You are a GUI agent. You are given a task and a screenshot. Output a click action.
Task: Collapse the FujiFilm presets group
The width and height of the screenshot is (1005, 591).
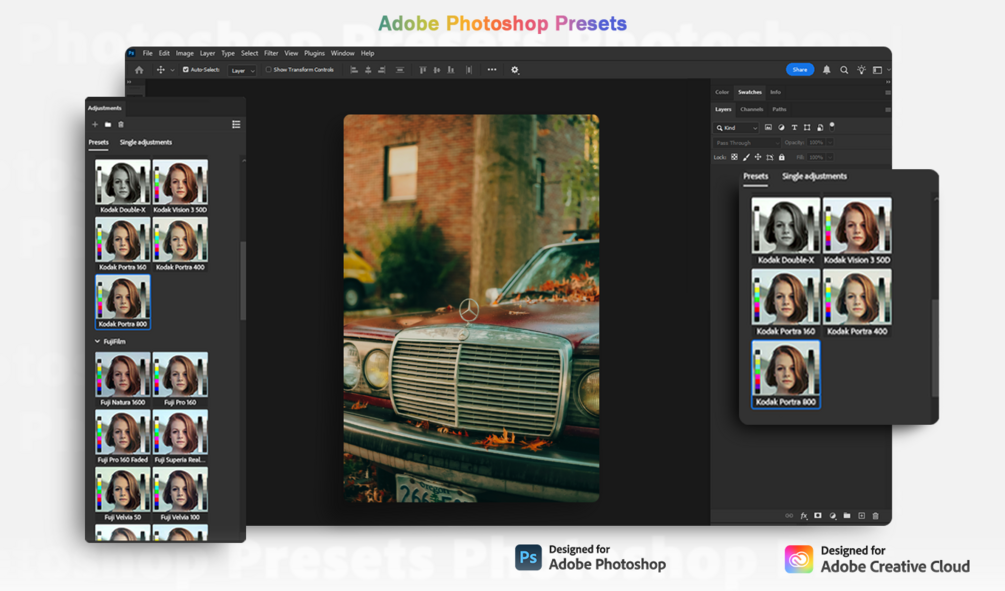click(x=97, y=342)
